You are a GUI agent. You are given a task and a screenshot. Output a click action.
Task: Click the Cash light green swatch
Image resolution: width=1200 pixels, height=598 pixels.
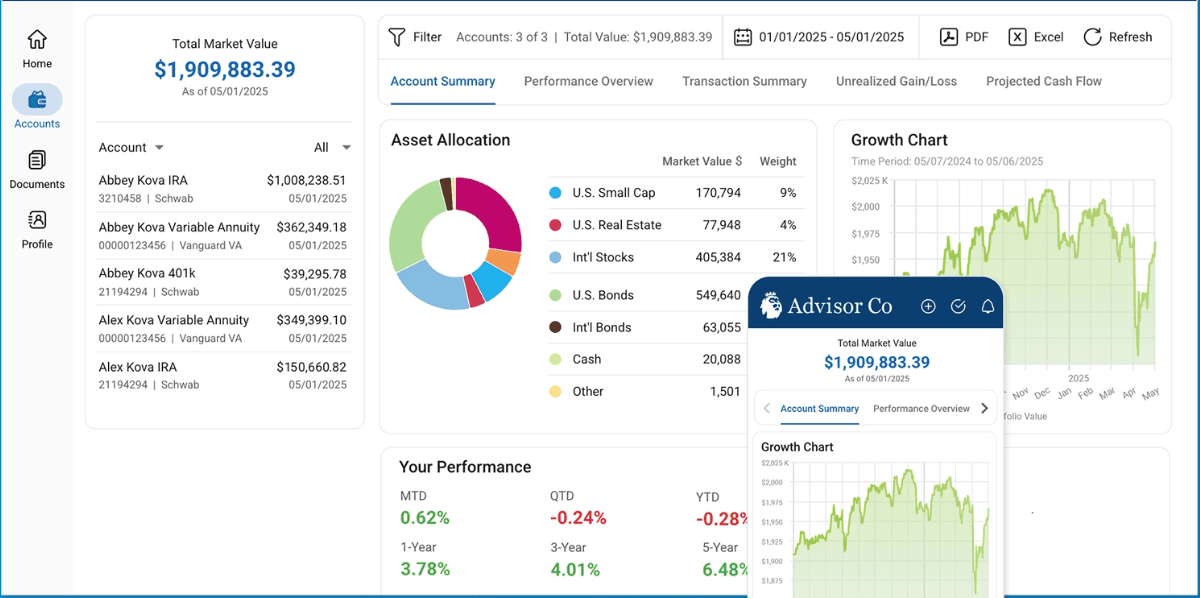pos(555,359)
